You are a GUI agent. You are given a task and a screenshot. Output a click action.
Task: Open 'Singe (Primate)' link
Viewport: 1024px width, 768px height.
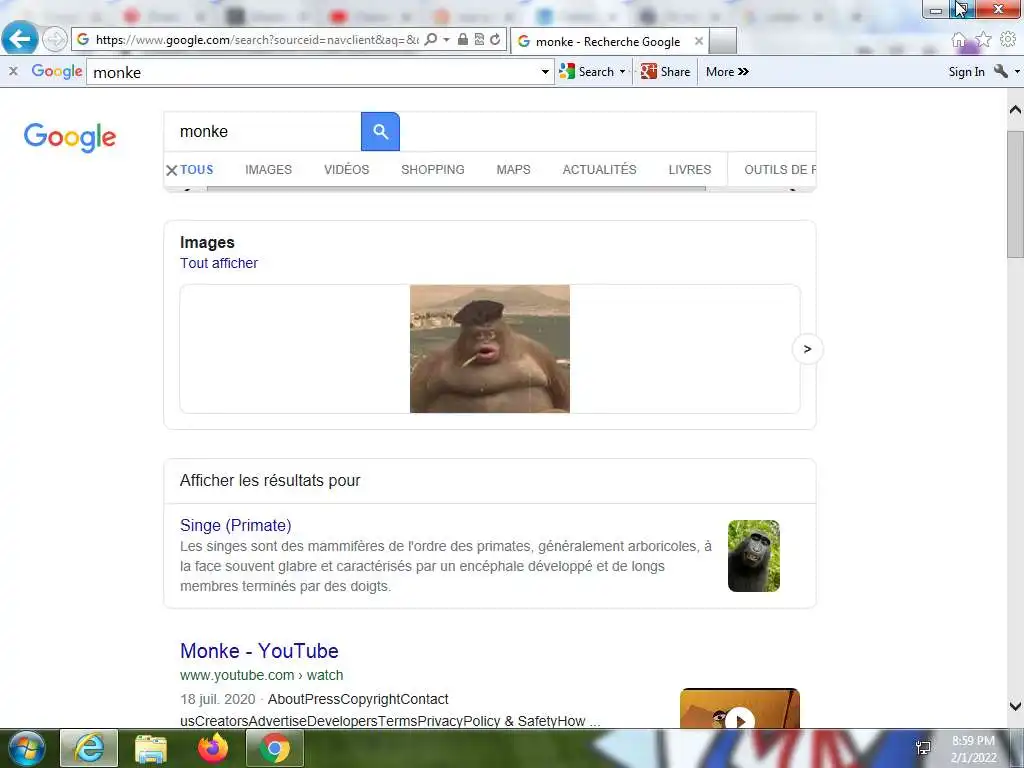click(x=236, y=525)
